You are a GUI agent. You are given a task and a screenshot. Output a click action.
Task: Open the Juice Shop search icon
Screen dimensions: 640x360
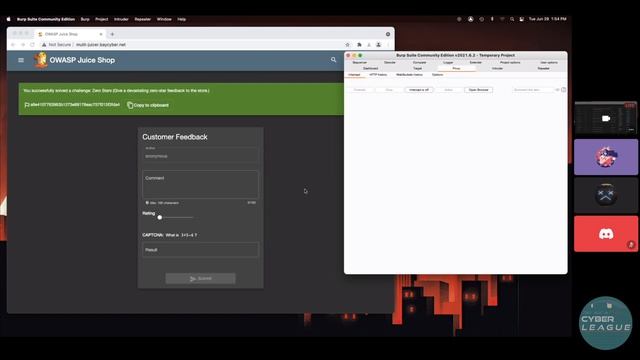point(333,60)
